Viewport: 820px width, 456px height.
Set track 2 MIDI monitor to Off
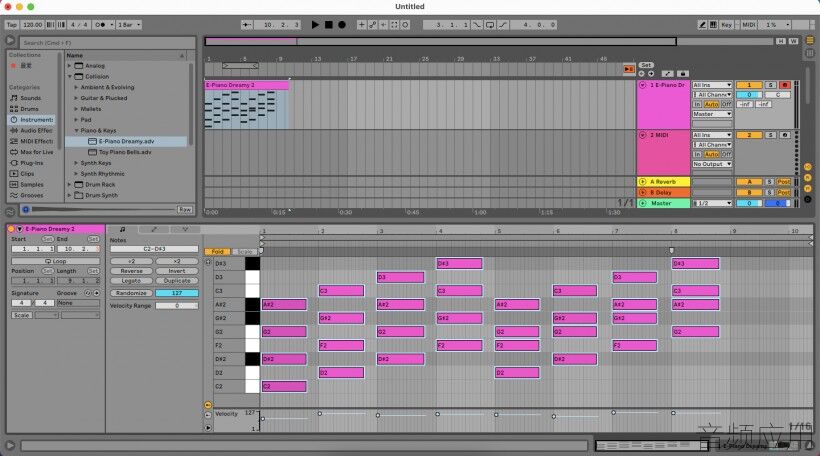(x=726, y=155)
